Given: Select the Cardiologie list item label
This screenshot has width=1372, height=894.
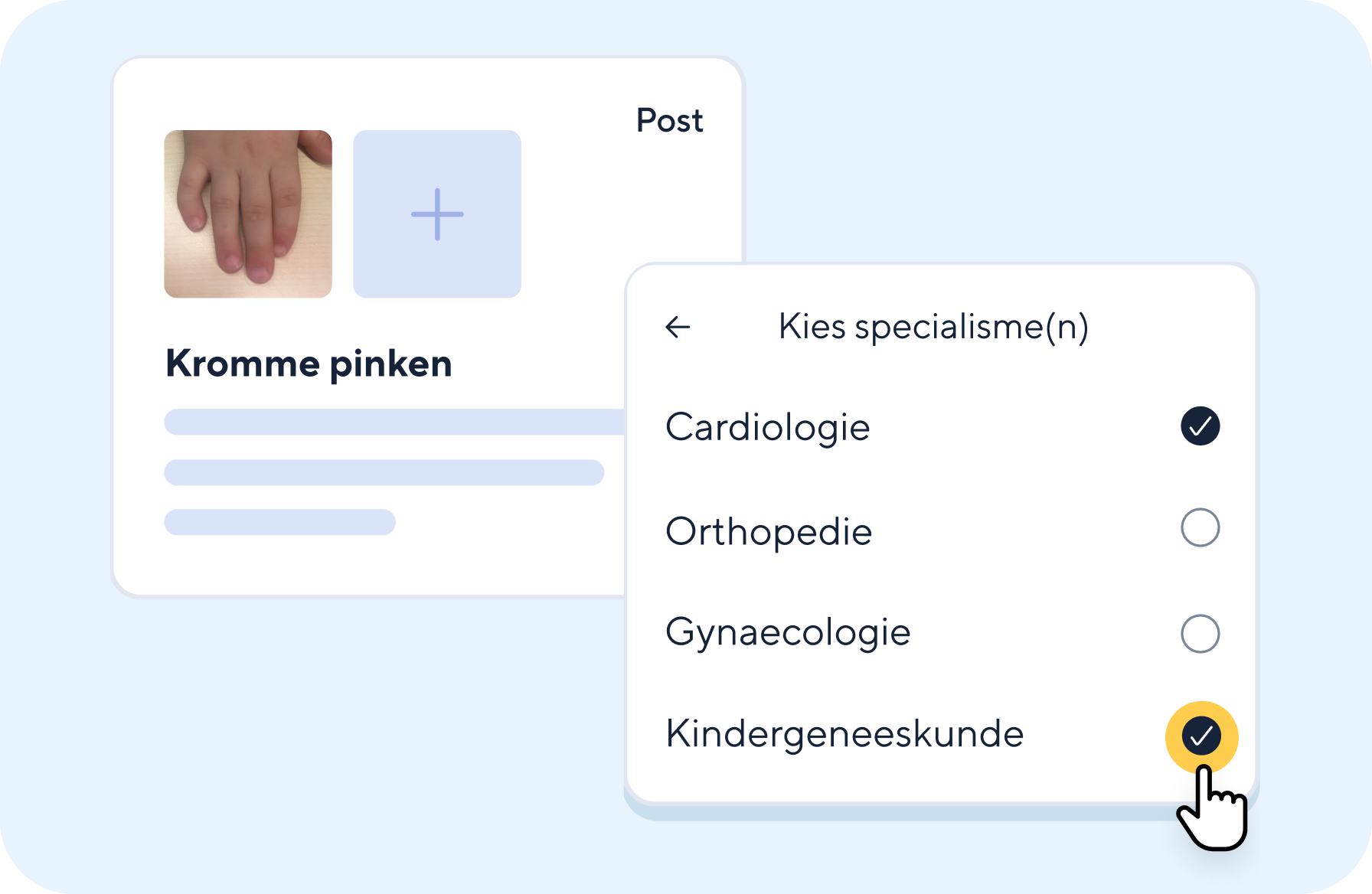Looking at the screenshot, I should 768,427.
